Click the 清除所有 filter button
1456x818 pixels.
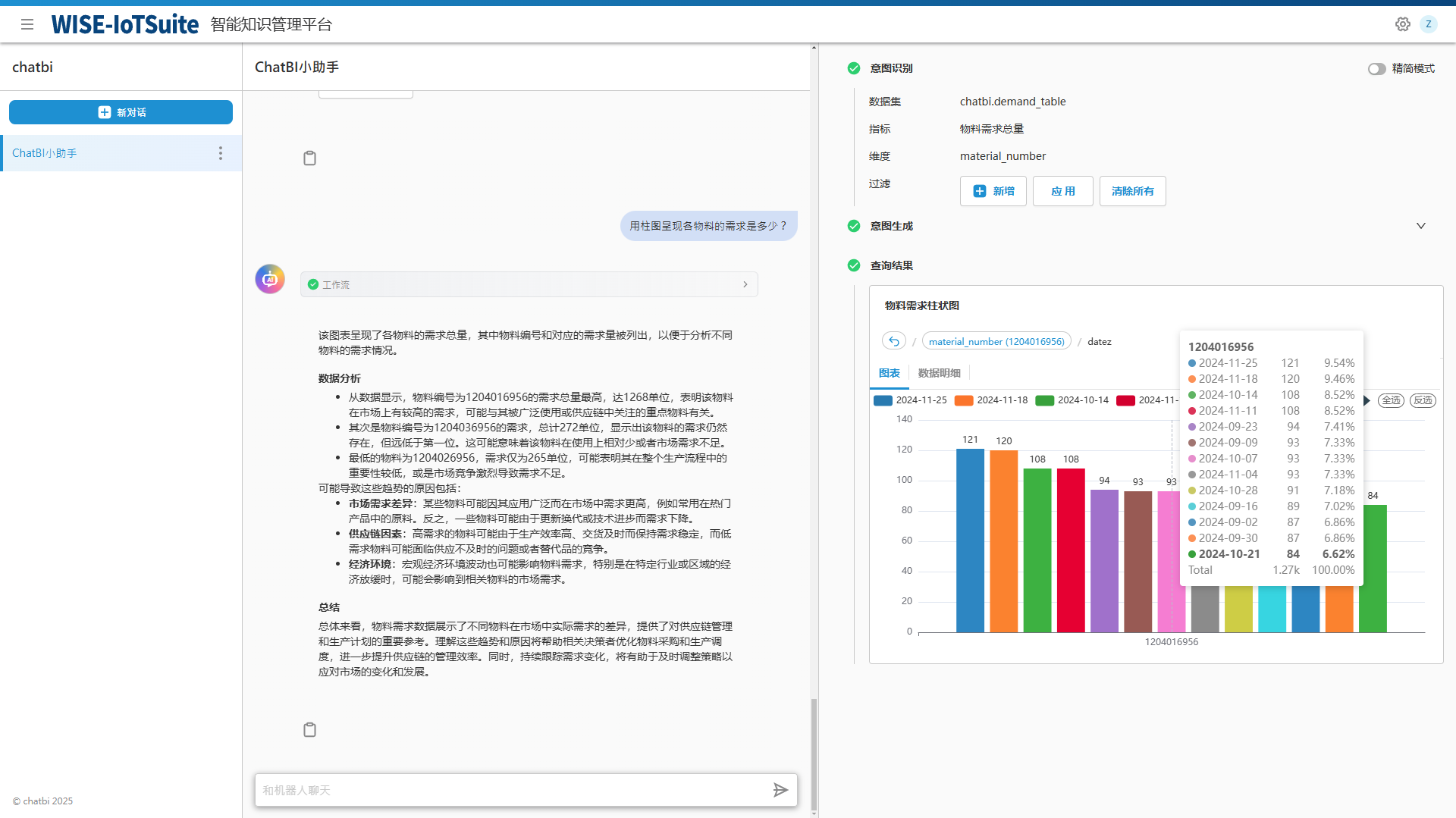pos(1132,191)
